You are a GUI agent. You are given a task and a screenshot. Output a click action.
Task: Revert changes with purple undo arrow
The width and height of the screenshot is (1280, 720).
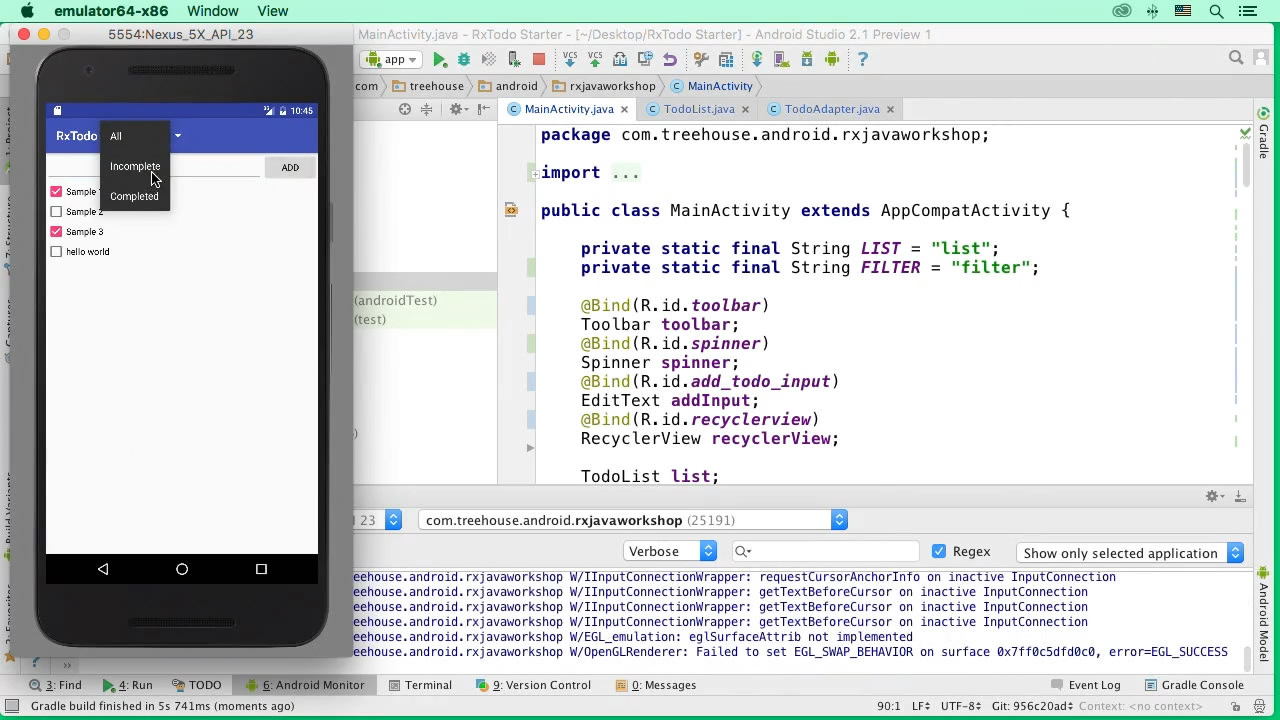(x=670, y=59)
